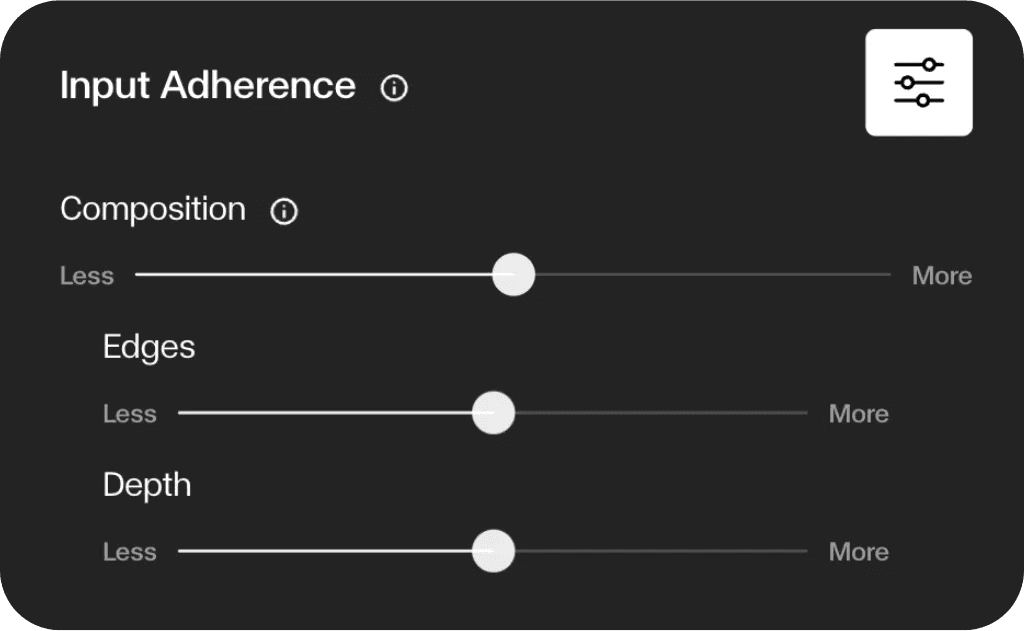Click the Less label of Edges slider
The height and width of the screenshot is (631, 1024).
point(129,413)
